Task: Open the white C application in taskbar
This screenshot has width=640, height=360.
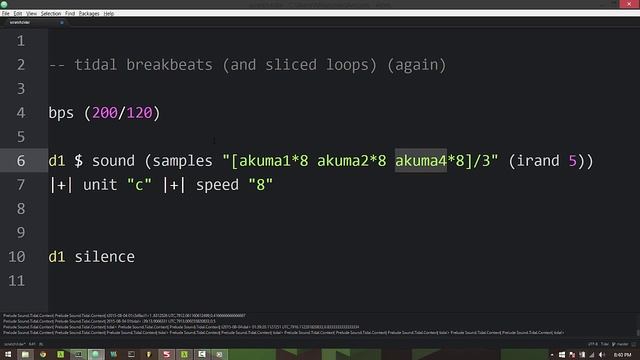Action: pos(202,354)
